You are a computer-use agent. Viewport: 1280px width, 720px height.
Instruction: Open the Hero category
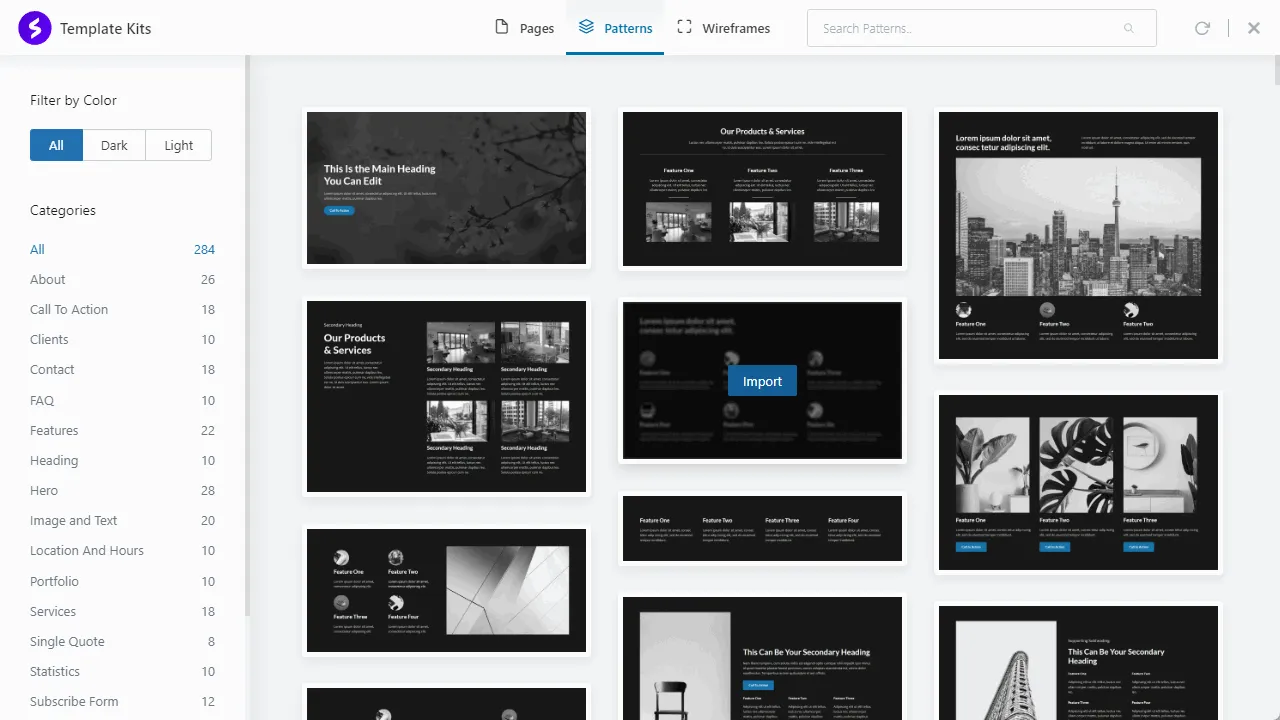point(122,491)
